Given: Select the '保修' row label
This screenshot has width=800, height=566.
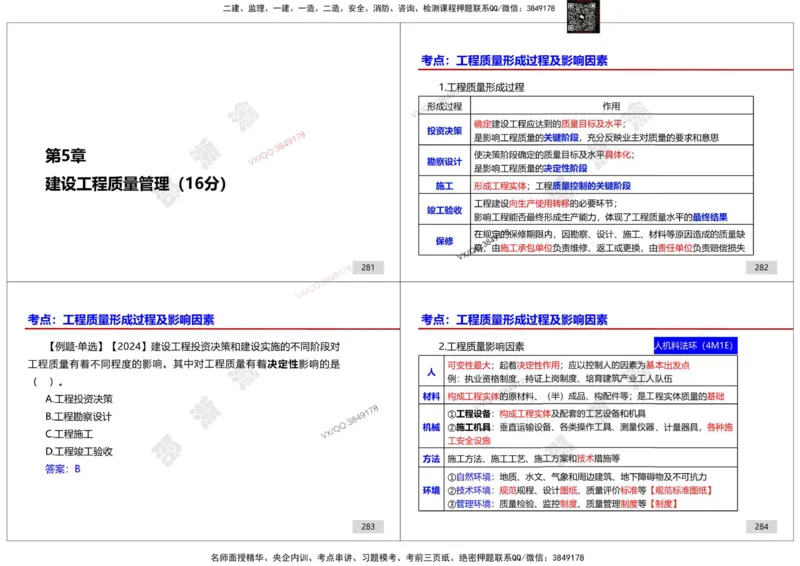Looking at the screenshot, I should click(444, 241).
